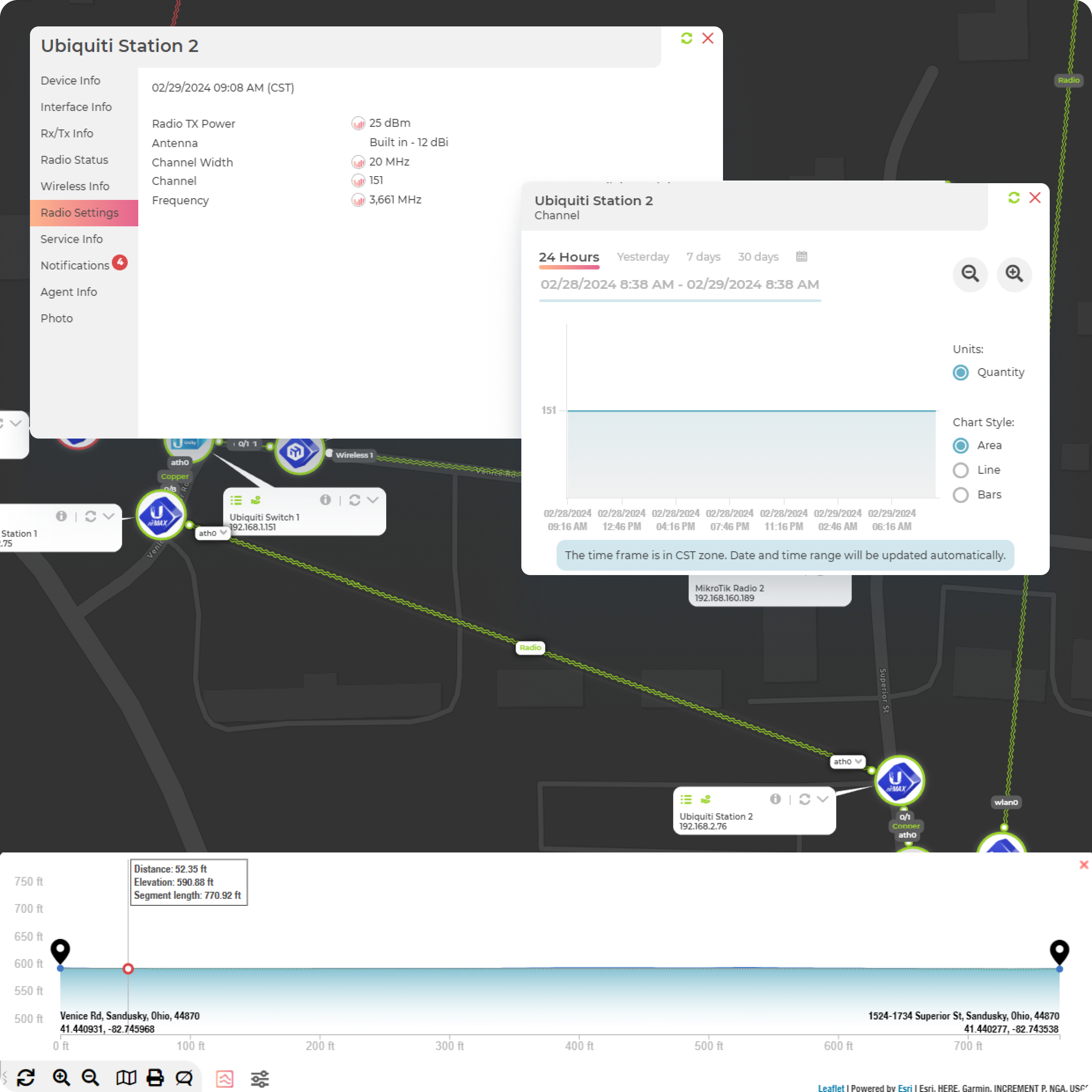Refresh the Channel chart window
The image size is (1092, 1092).
(x=1014, y=197)
